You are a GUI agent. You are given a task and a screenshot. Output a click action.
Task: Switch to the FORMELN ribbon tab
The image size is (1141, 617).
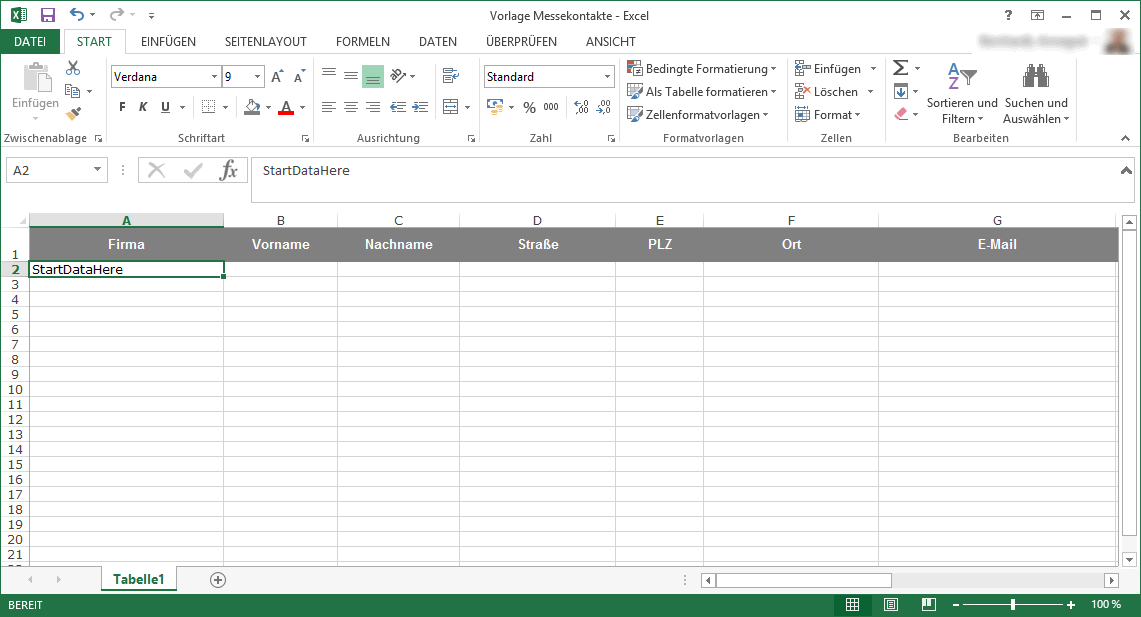362,41
